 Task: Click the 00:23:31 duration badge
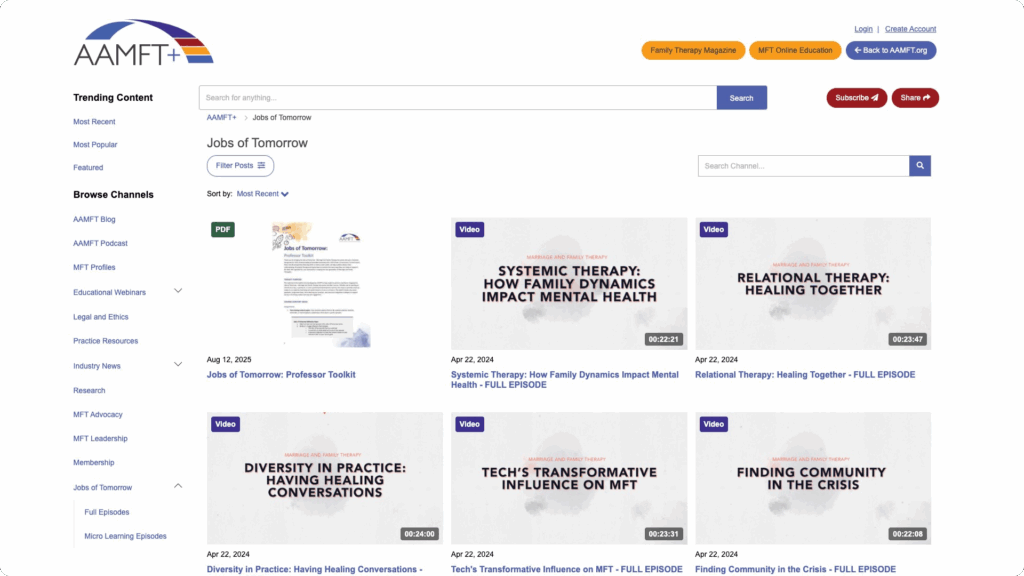coord(664,534)
